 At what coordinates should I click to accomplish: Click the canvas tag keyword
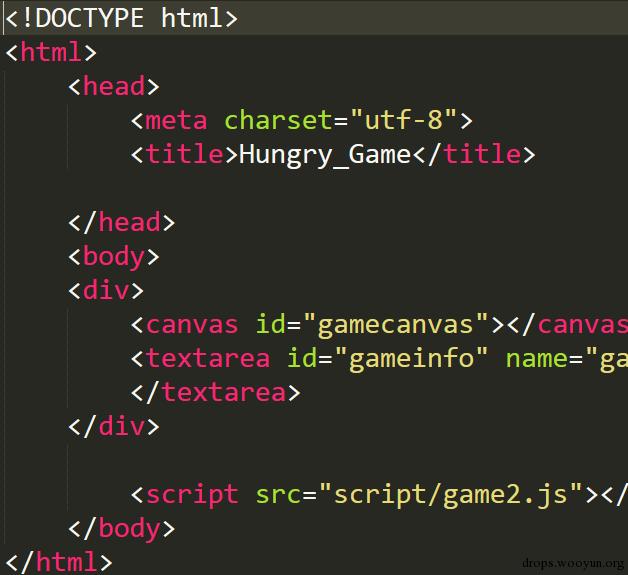(x=192, y=324)
